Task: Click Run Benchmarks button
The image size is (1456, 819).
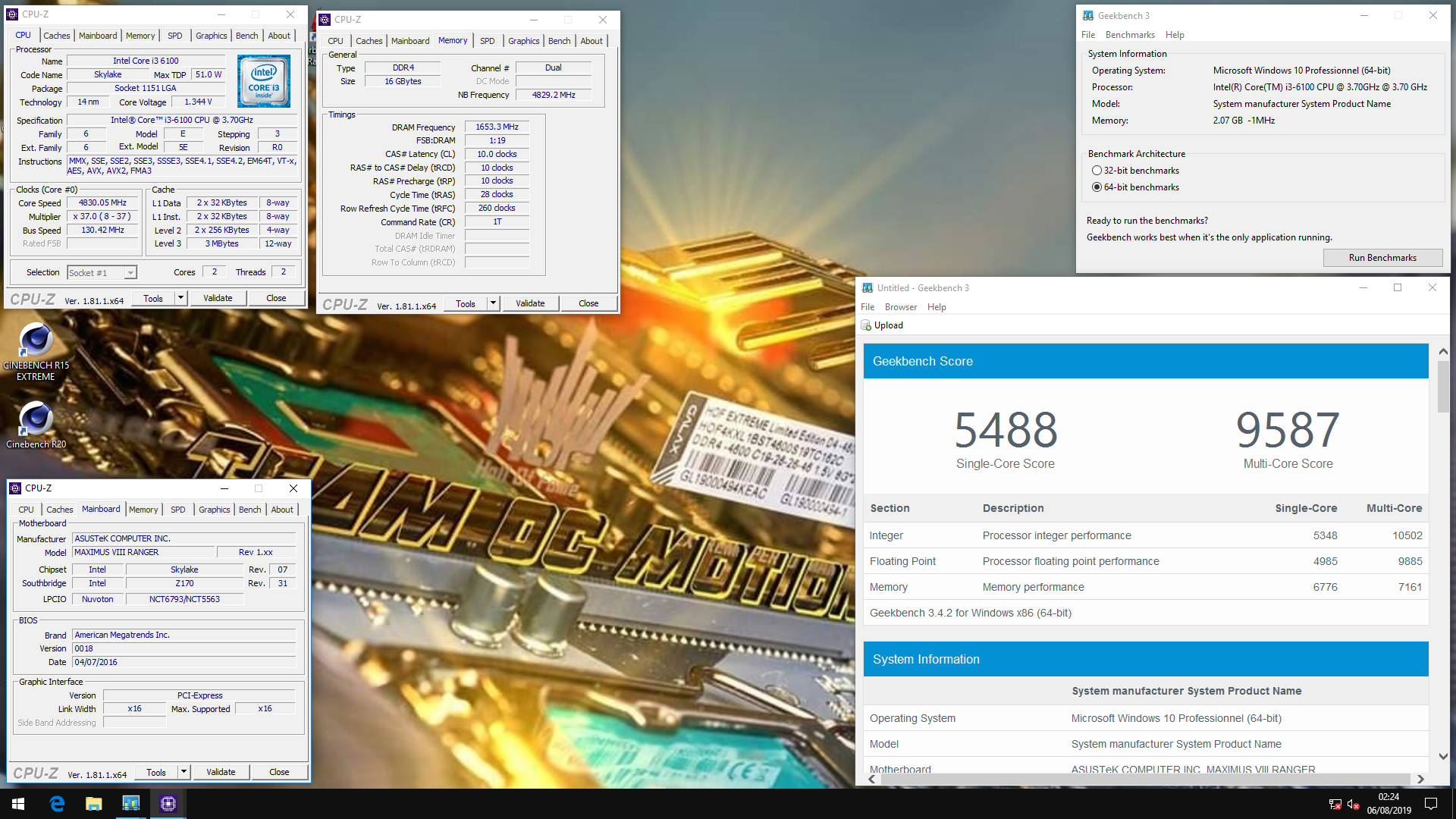Action: [1382, 258]
